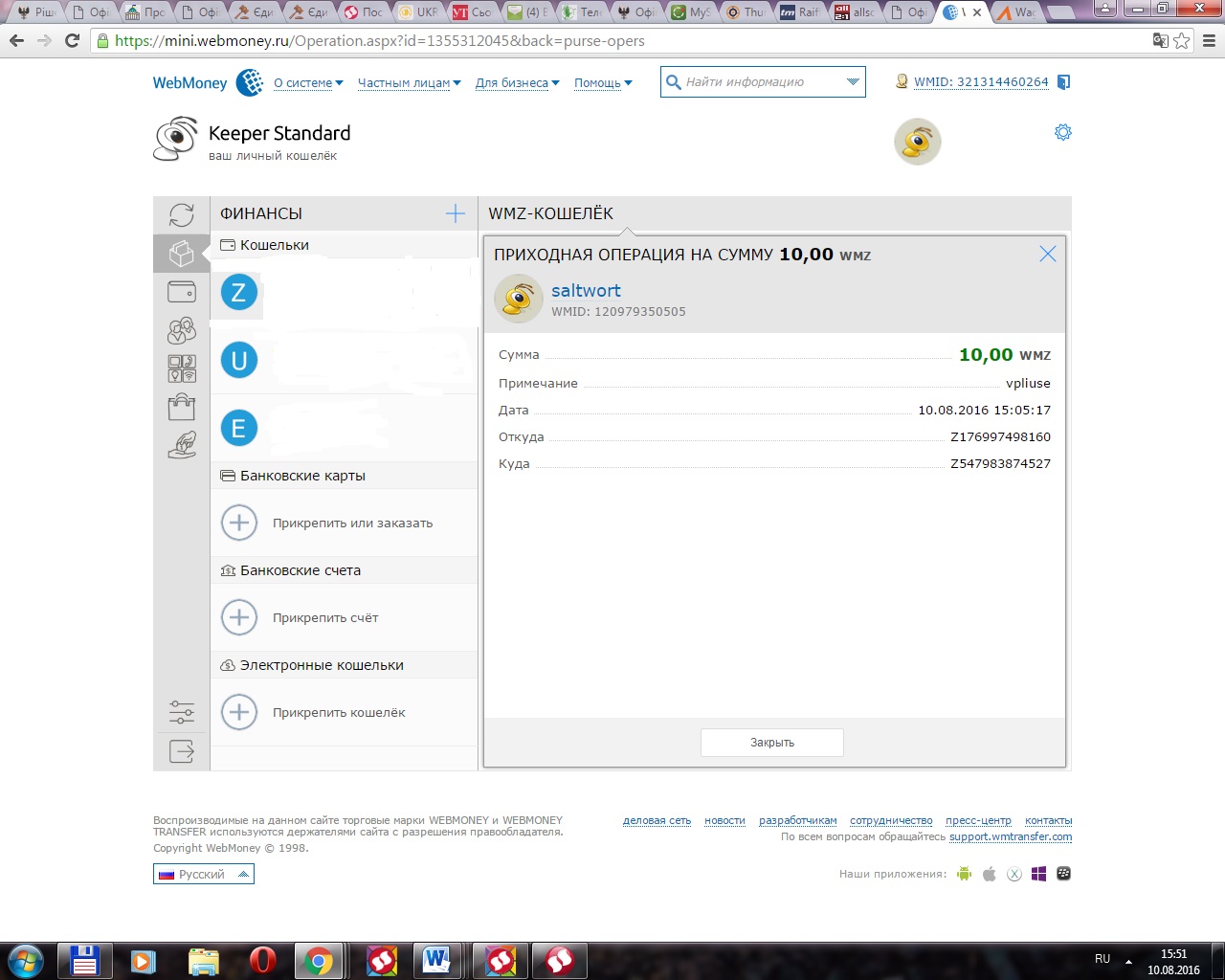This screenshot has width=1225, height=980.
Task: Select the E wallet icon
Action: pyautogui.click(x=239, y=428)
